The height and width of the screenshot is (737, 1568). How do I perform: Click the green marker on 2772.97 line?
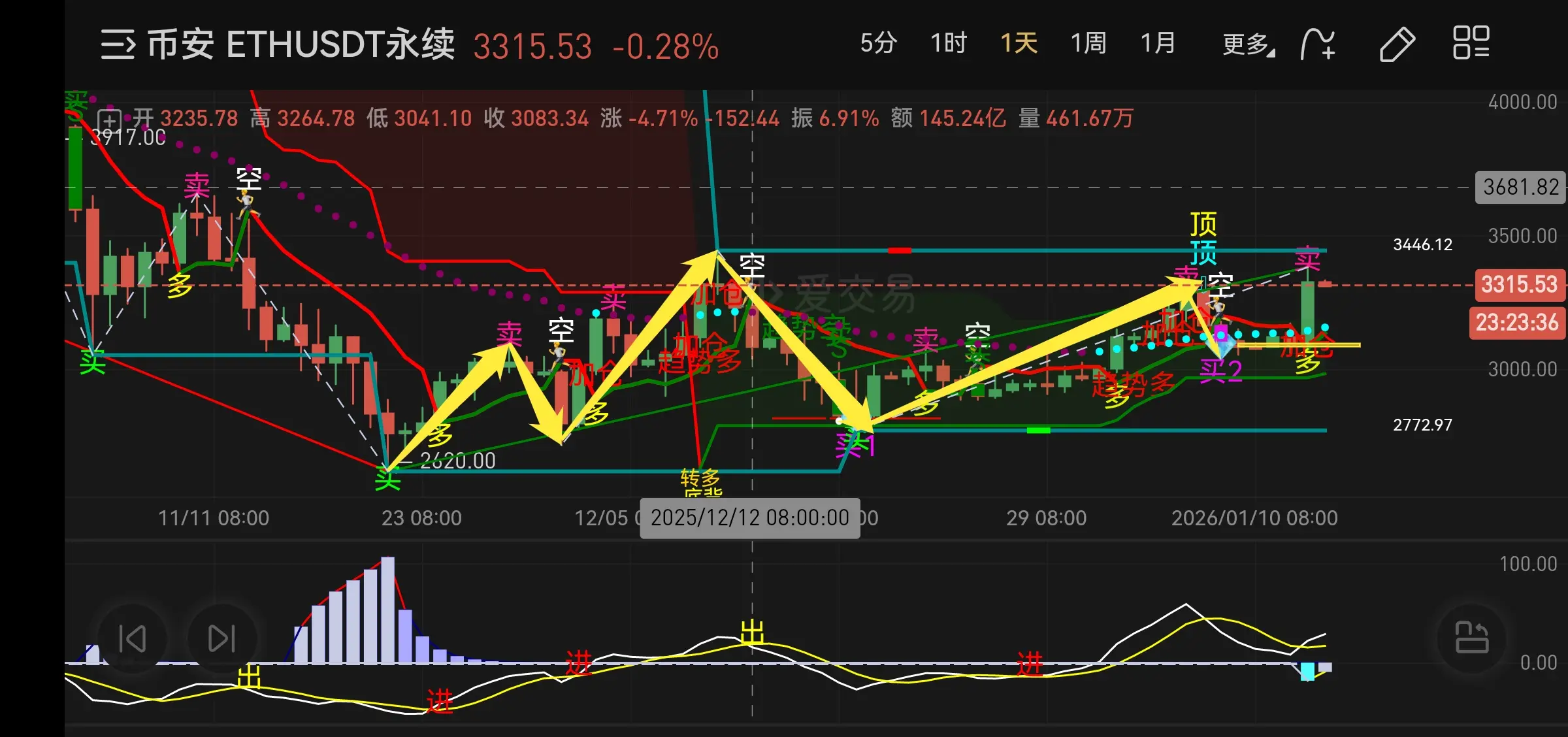pyautogui.click(x=1038, y=430)
